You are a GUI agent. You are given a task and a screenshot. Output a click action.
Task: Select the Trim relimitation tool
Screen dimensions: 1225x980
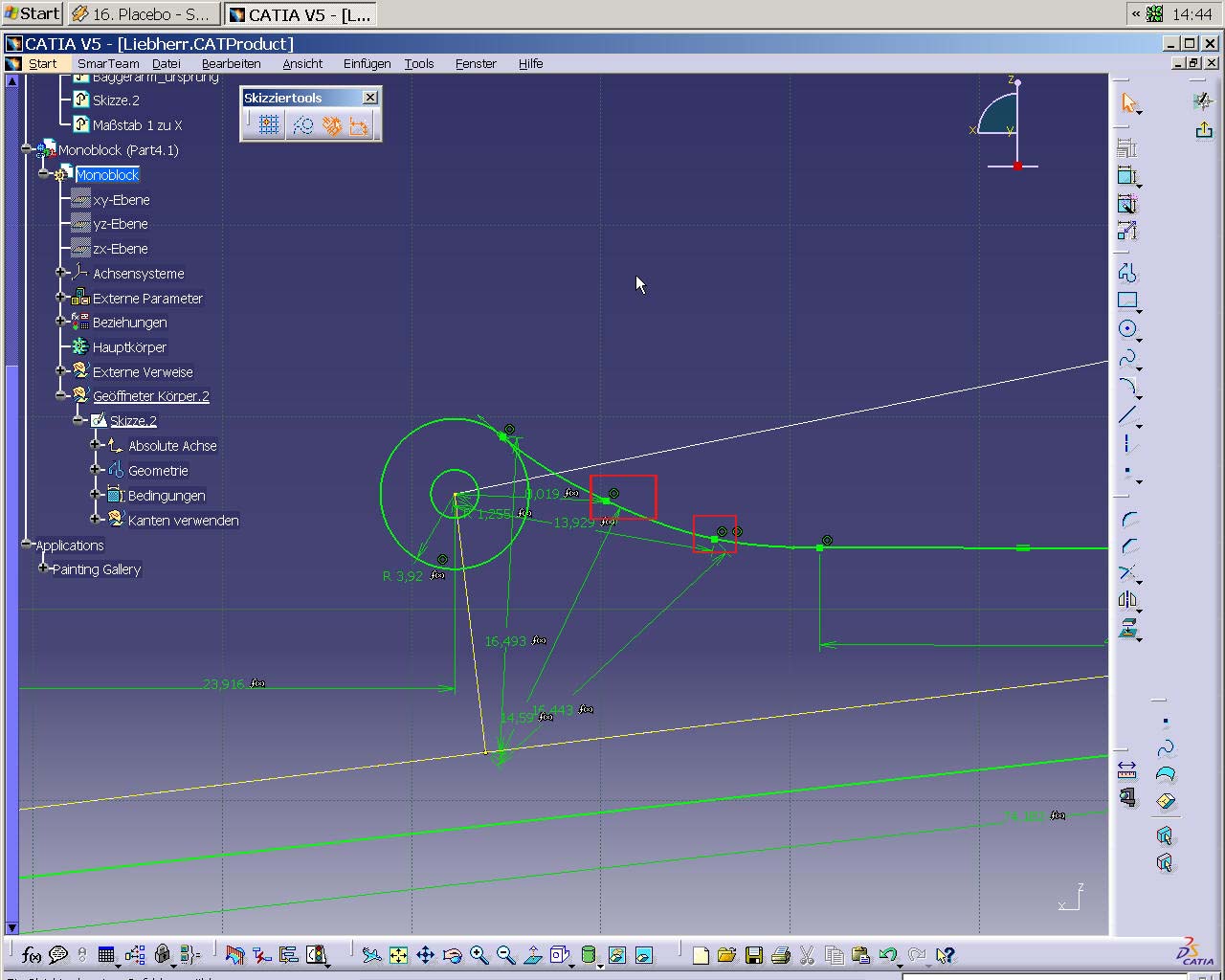[1127, 573]
